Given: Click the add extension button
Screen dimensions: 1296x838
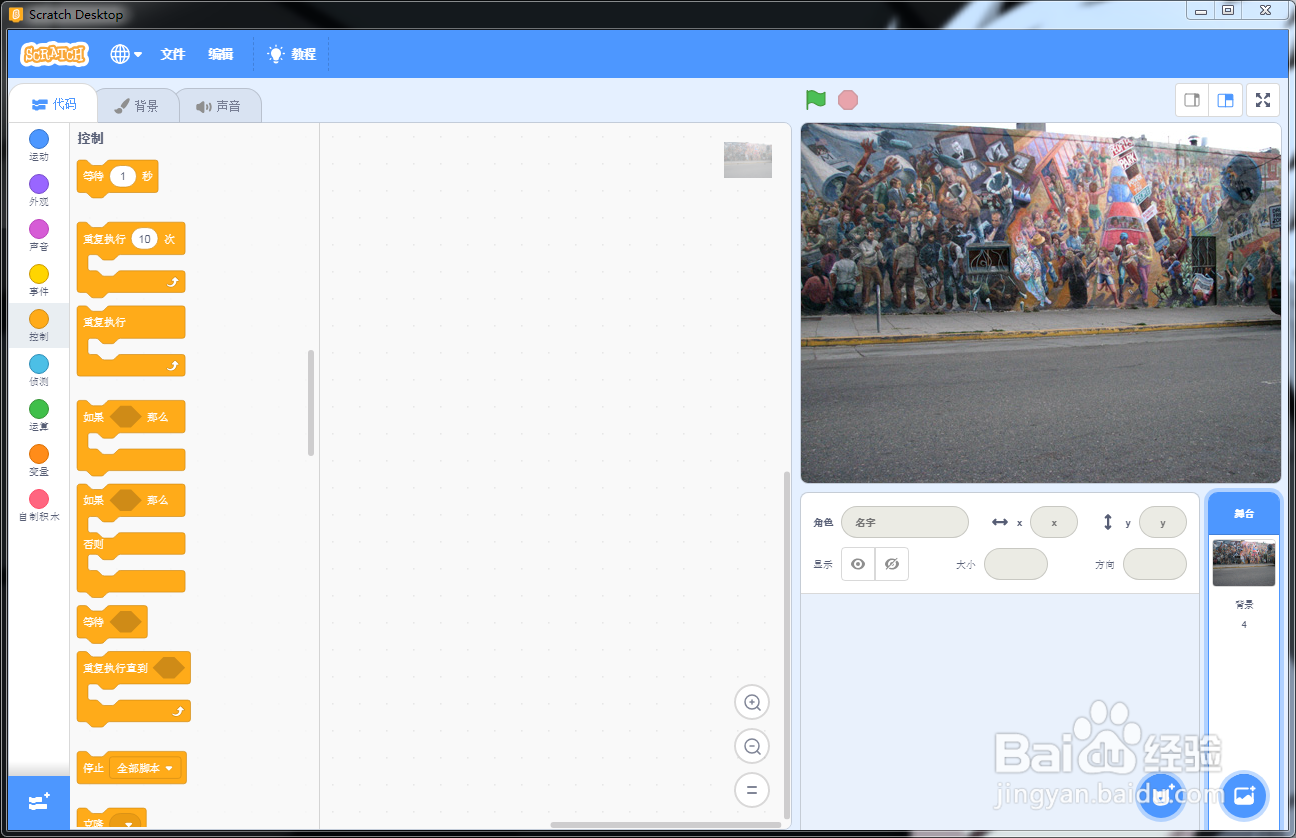Looking at the screenshot, I should pos(39,802).
